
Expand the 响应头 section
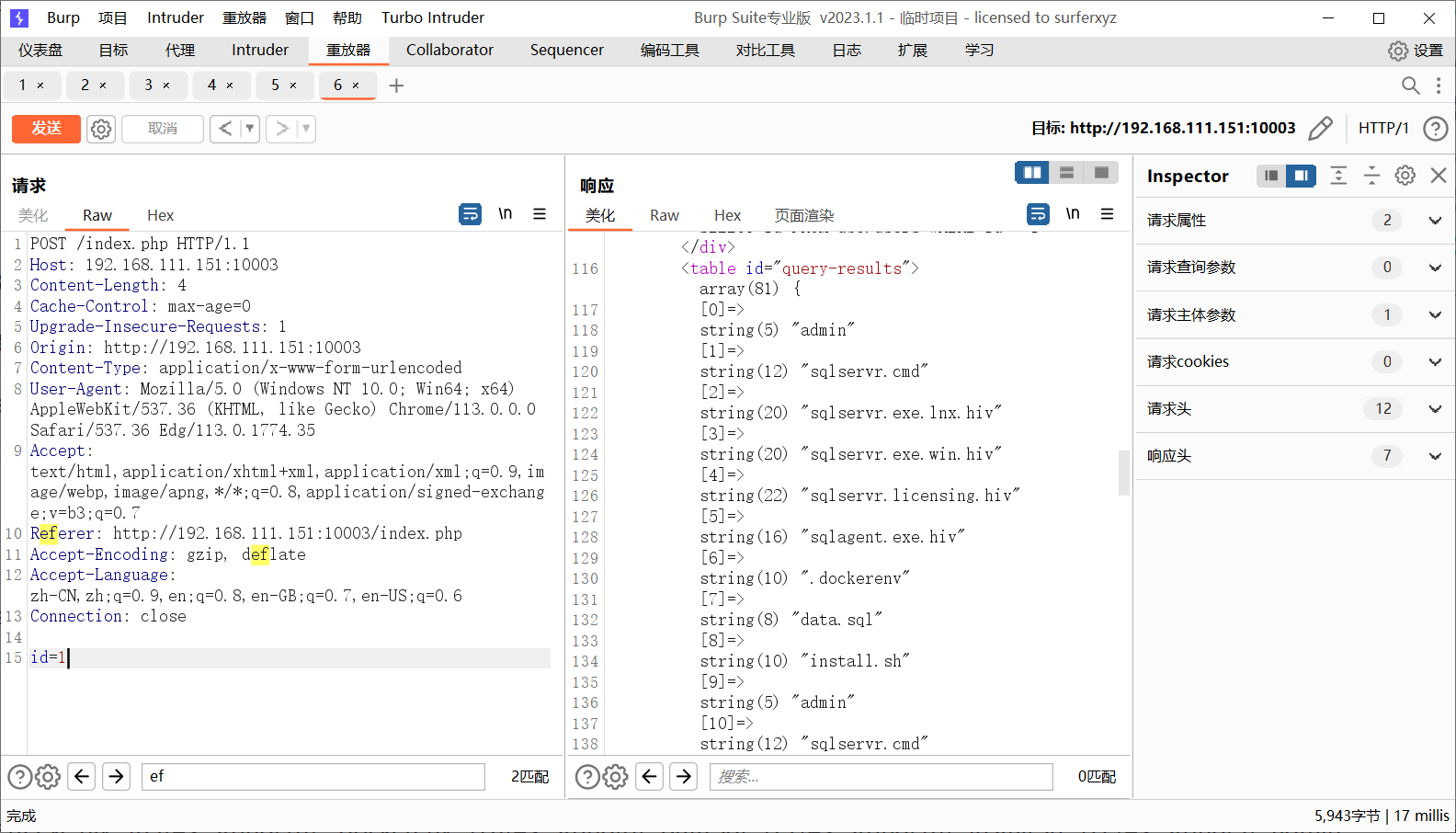point(1435,456)
